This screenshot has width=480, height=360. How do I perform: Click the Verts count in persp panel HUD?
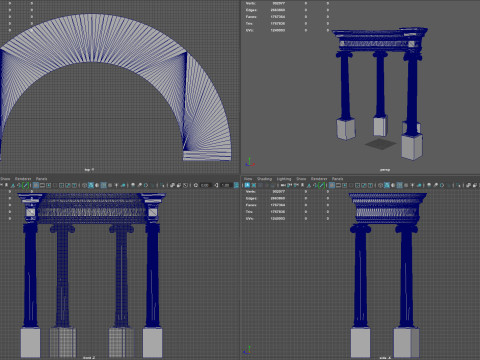pos(279,3)
